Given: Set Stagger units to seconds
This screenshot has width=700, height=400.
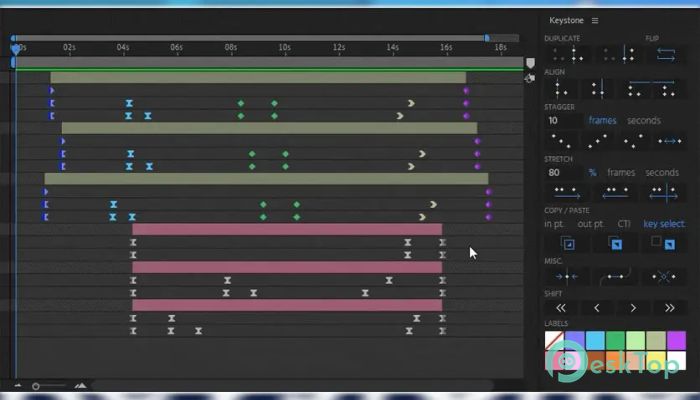Looking at the screenshot, I should (644, 121).
